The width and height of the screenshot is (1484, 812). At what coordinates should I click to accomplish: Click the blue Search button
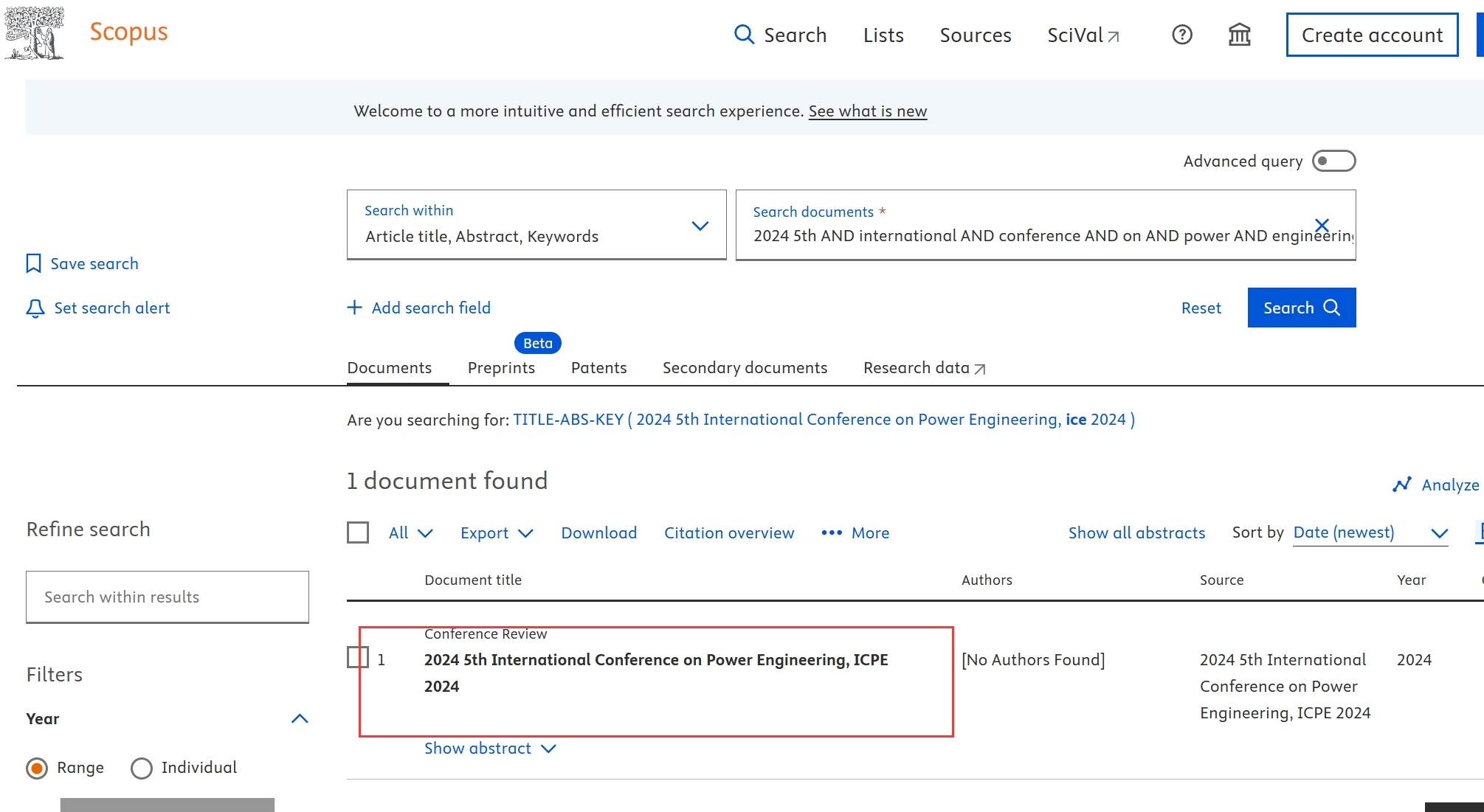pos(1302,308)
